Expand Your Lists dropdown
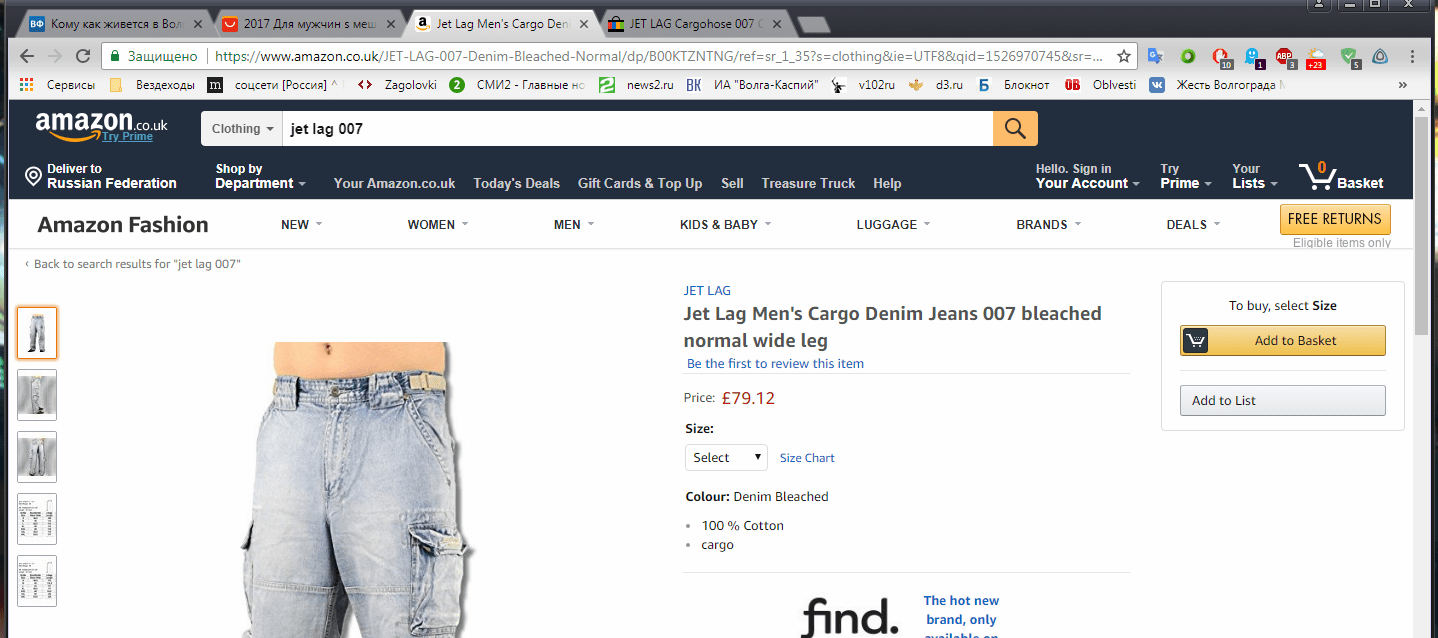1438x638 pixels. [x=1254, y=176]
